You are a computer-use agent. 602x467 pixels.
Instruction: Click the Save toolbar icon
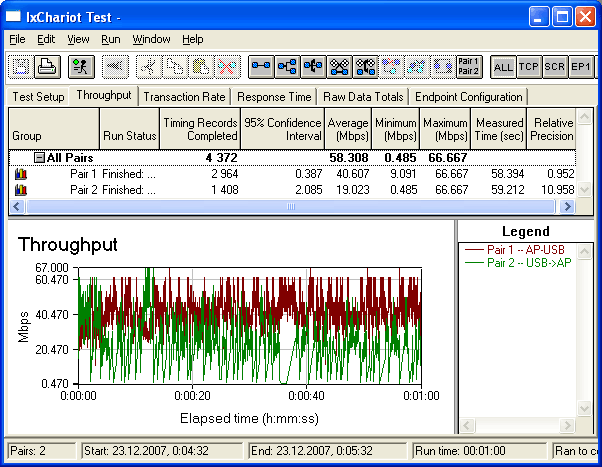pos(21,67)
